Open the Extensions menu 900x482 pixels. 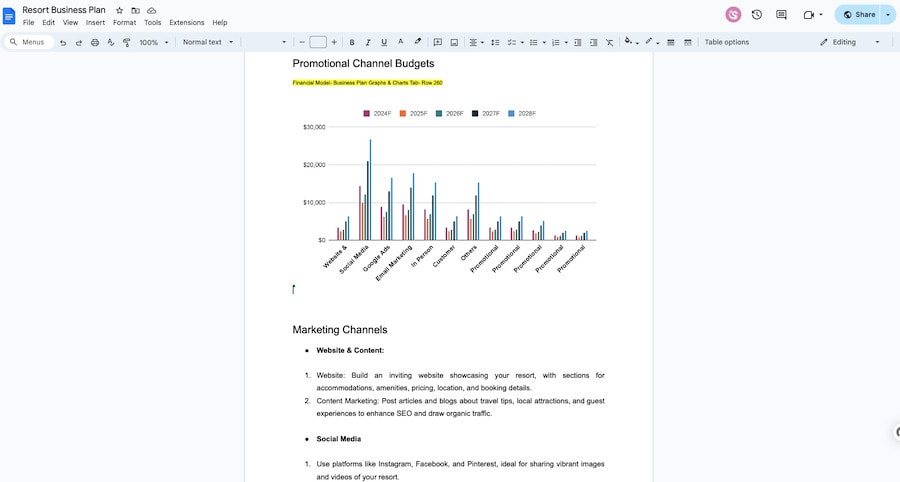[187, 23]
